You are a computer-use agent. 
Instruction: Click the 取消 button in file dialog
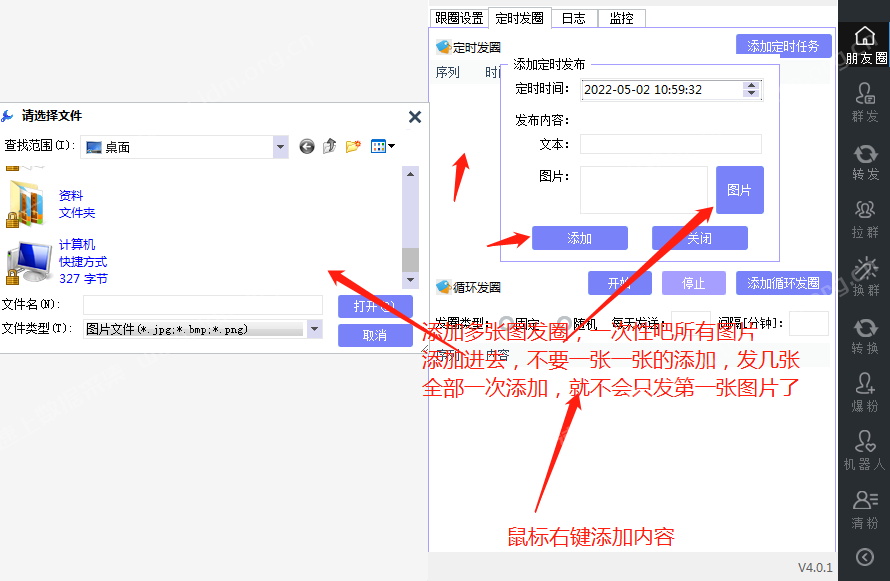click(375, 335)
